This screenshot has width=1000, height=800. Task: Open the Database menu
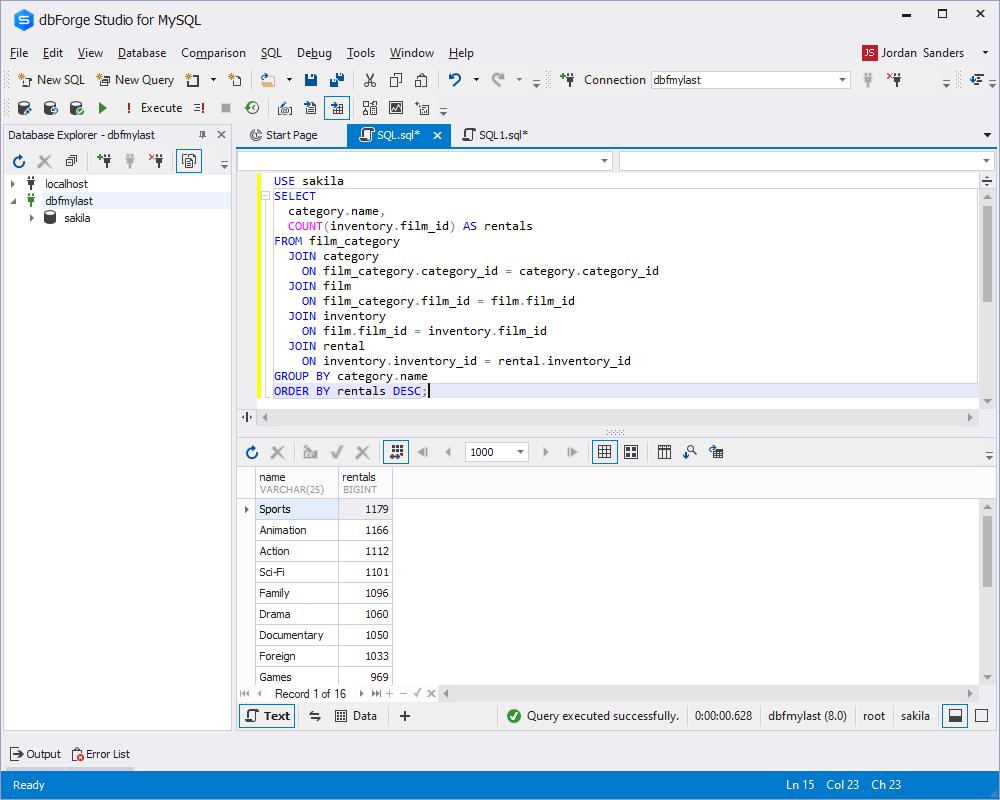142,53
